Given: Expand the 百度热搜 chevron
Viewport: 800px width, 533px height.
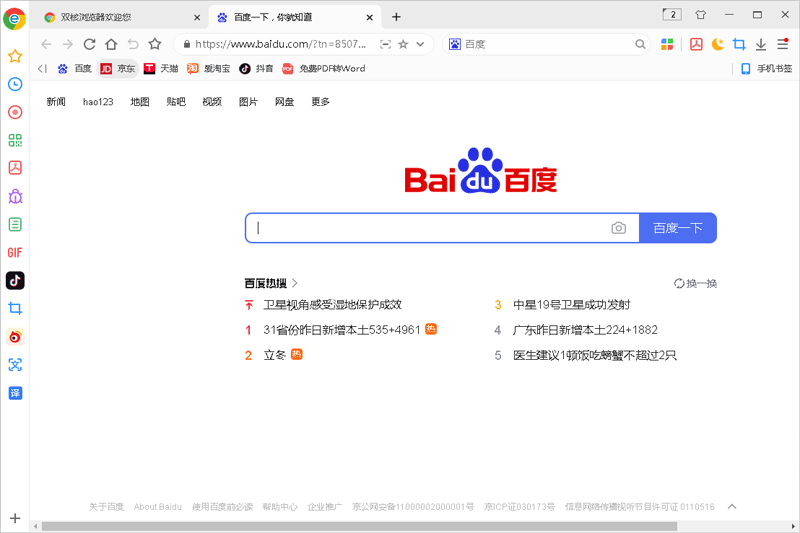Looking at the screenshot, I should pyautogui.click(x=295, y=283).
